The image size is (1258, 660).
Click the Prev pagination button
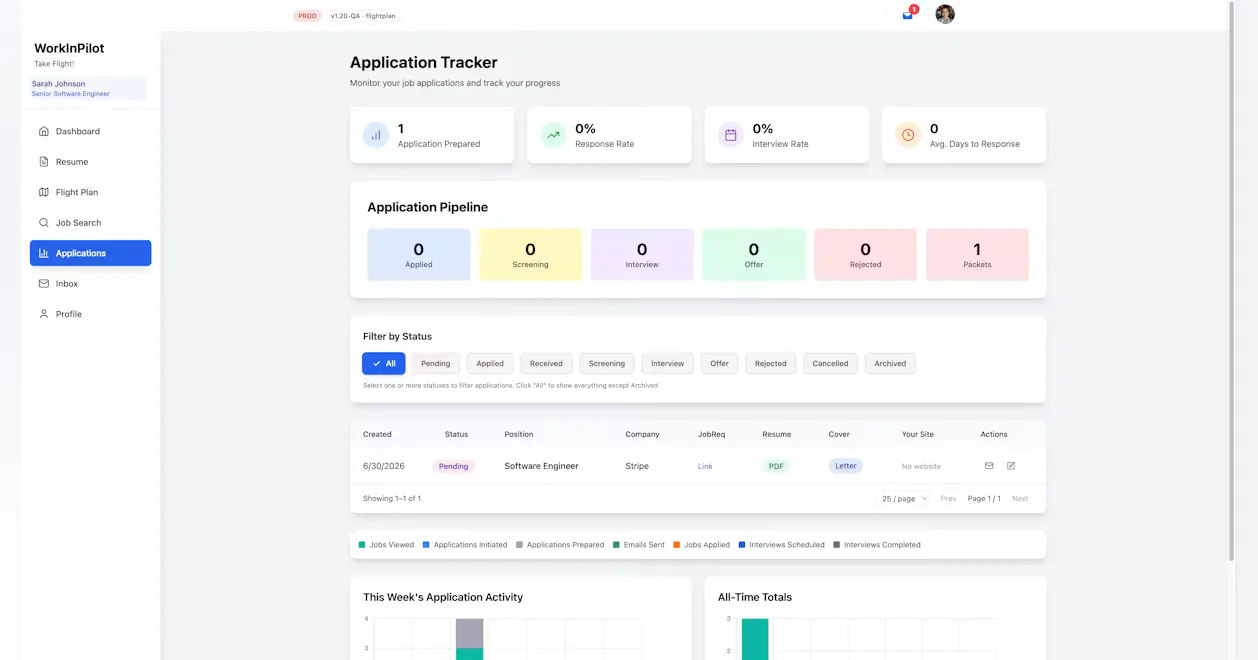click(948, 498)
